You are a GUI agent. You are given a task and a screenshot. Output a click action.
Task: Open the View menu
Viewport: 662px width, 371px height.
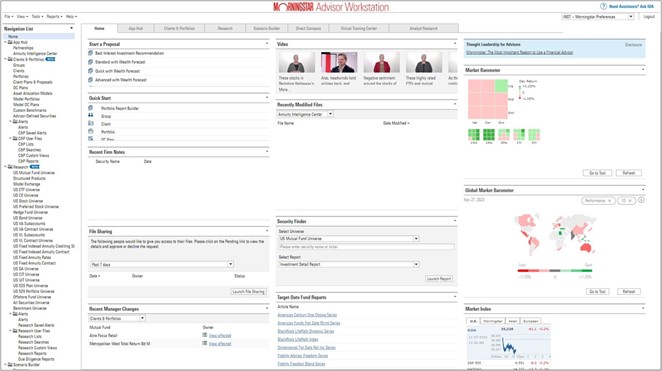click(x=22, y=16)
